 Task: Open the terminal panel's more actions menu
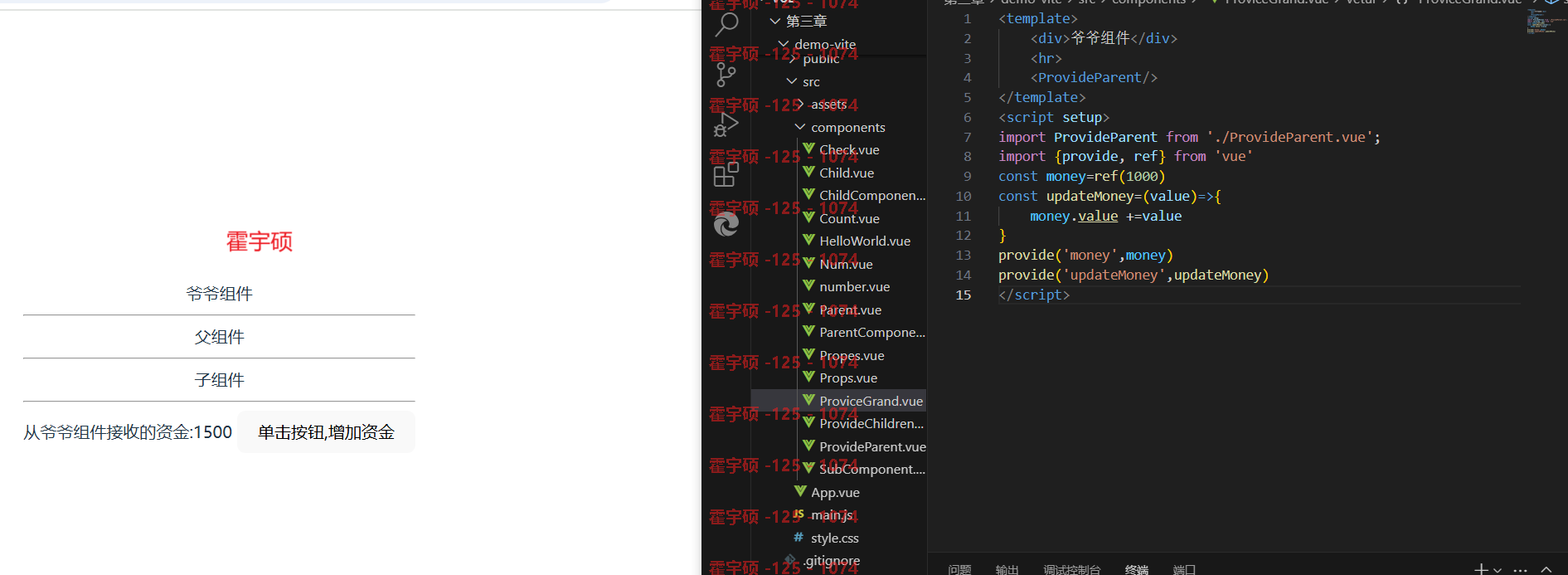[x=1521, y=570]
